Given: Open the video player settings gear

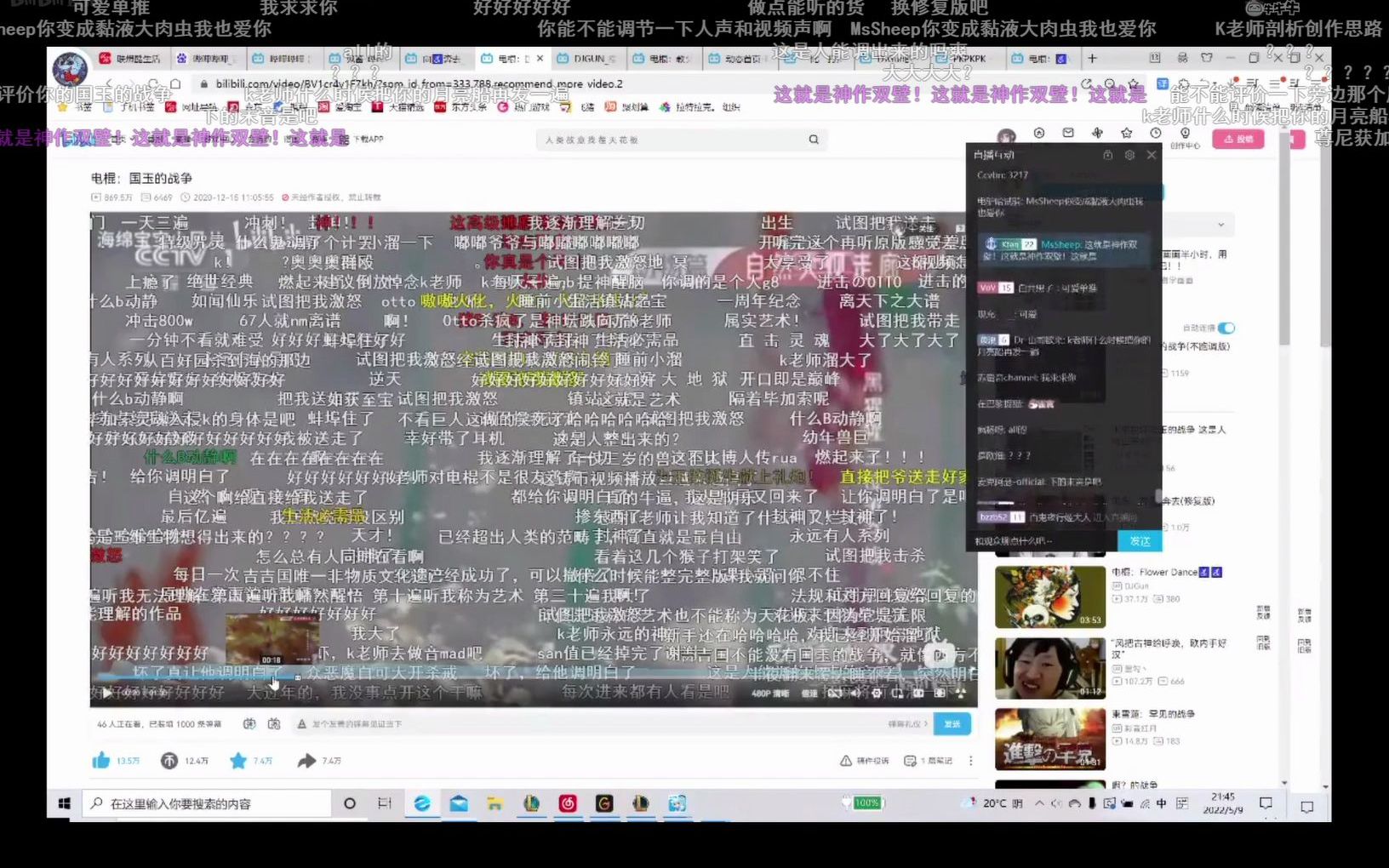Looking at the screenshot, I should pos(876,693).
